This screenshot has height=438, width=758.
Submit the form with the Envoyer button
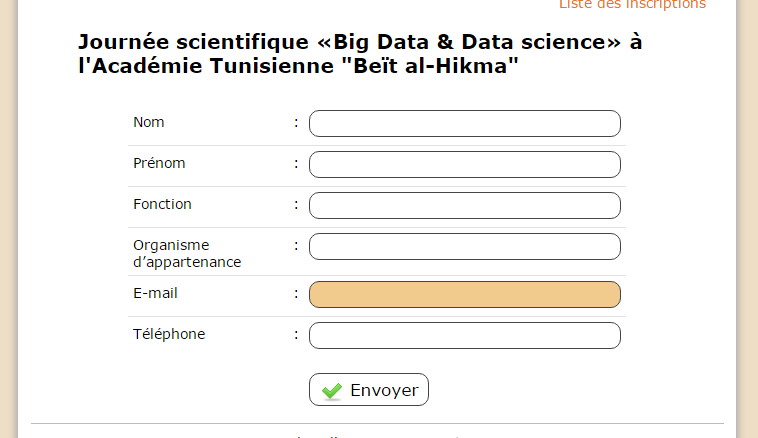369,390
